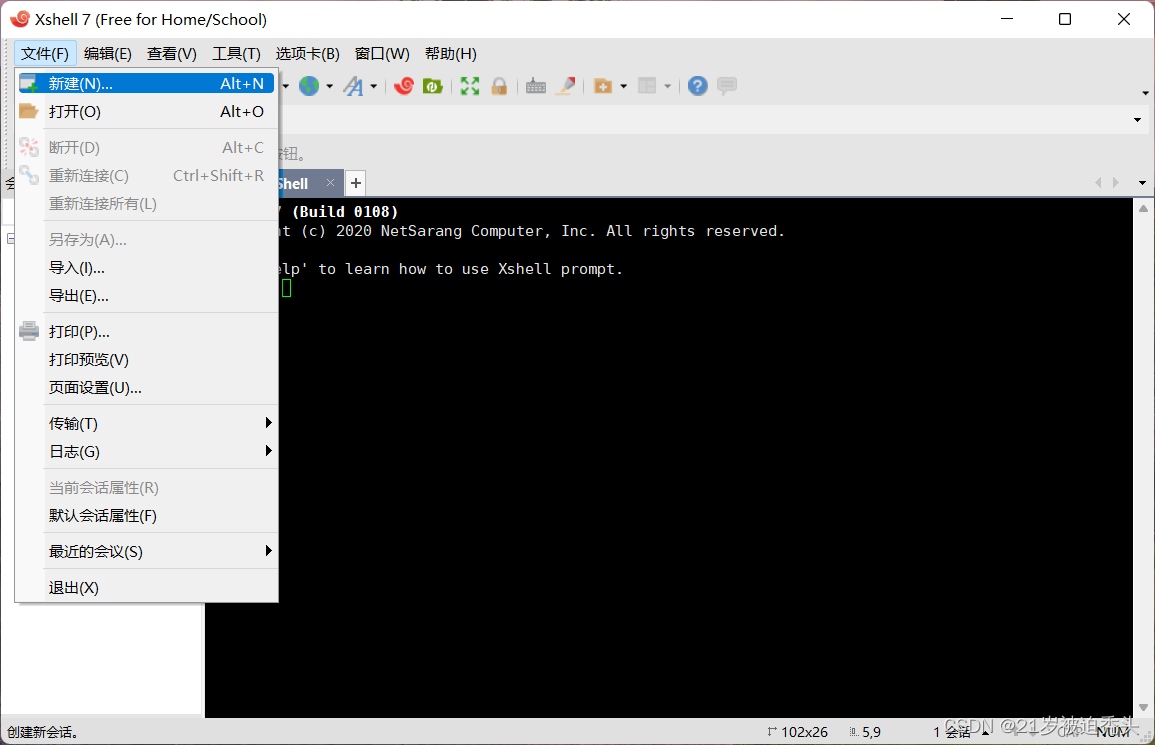Launch Xftp via green folder icon
The height and width of the screenshot is (745, 1155).
coord(432,86)
